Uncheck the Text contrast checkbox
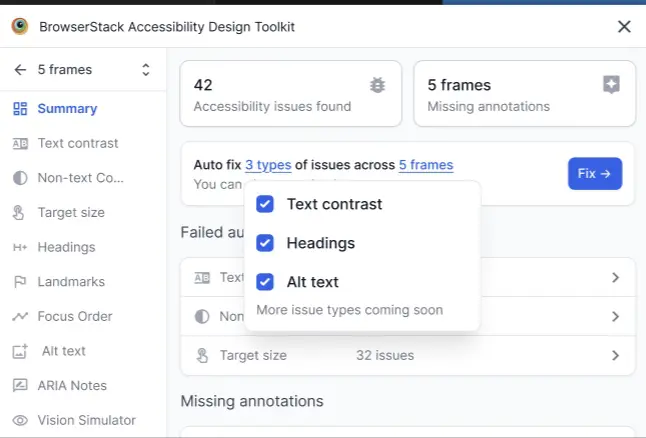This screenshot has width=646, height=438. pos(264,204)
